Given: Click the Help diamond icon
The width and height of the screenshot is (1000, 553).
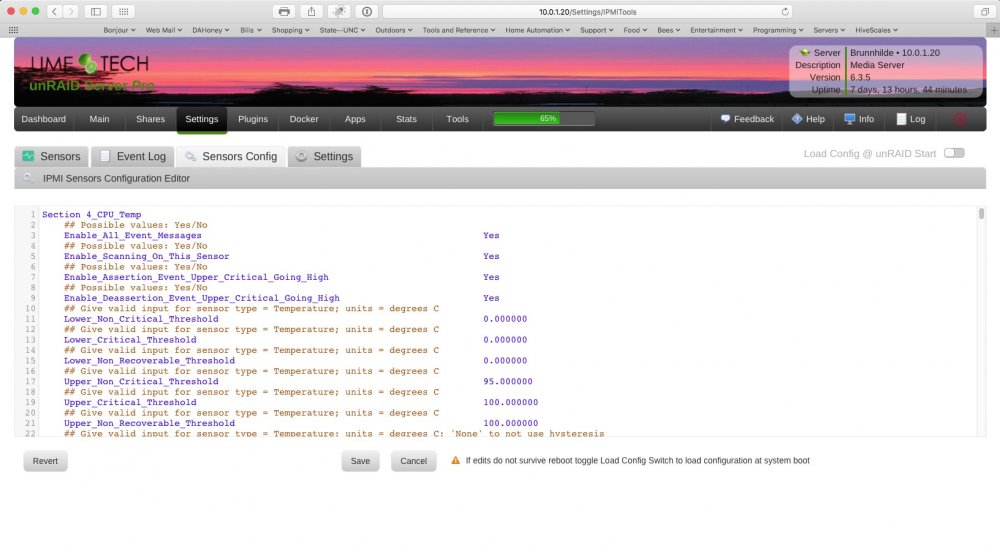Looking at the screenshot, I should [797, 119].
